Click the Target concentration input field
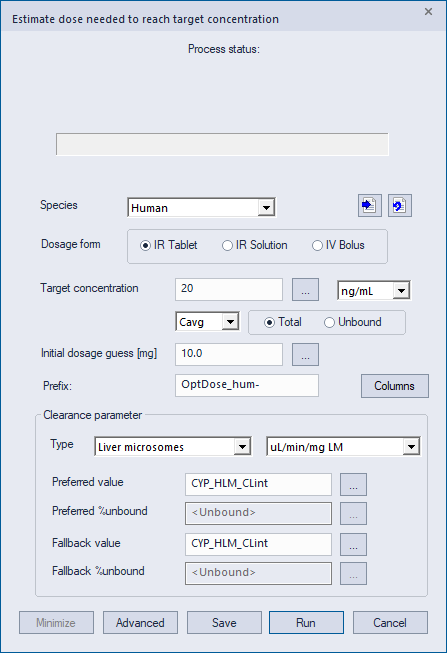Image resolution: width=447 pixels, height=653 pixels. click(229, 289)
